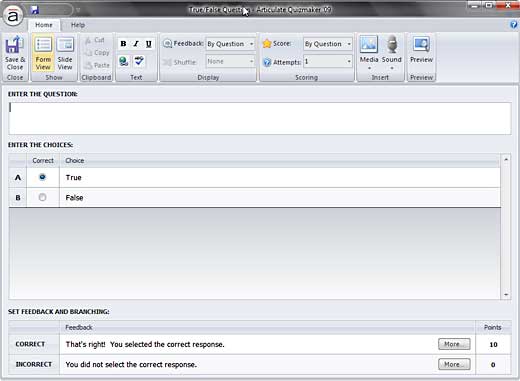Switch to Form View
This screenshot has height=381, width=520.
pos(43,53)
